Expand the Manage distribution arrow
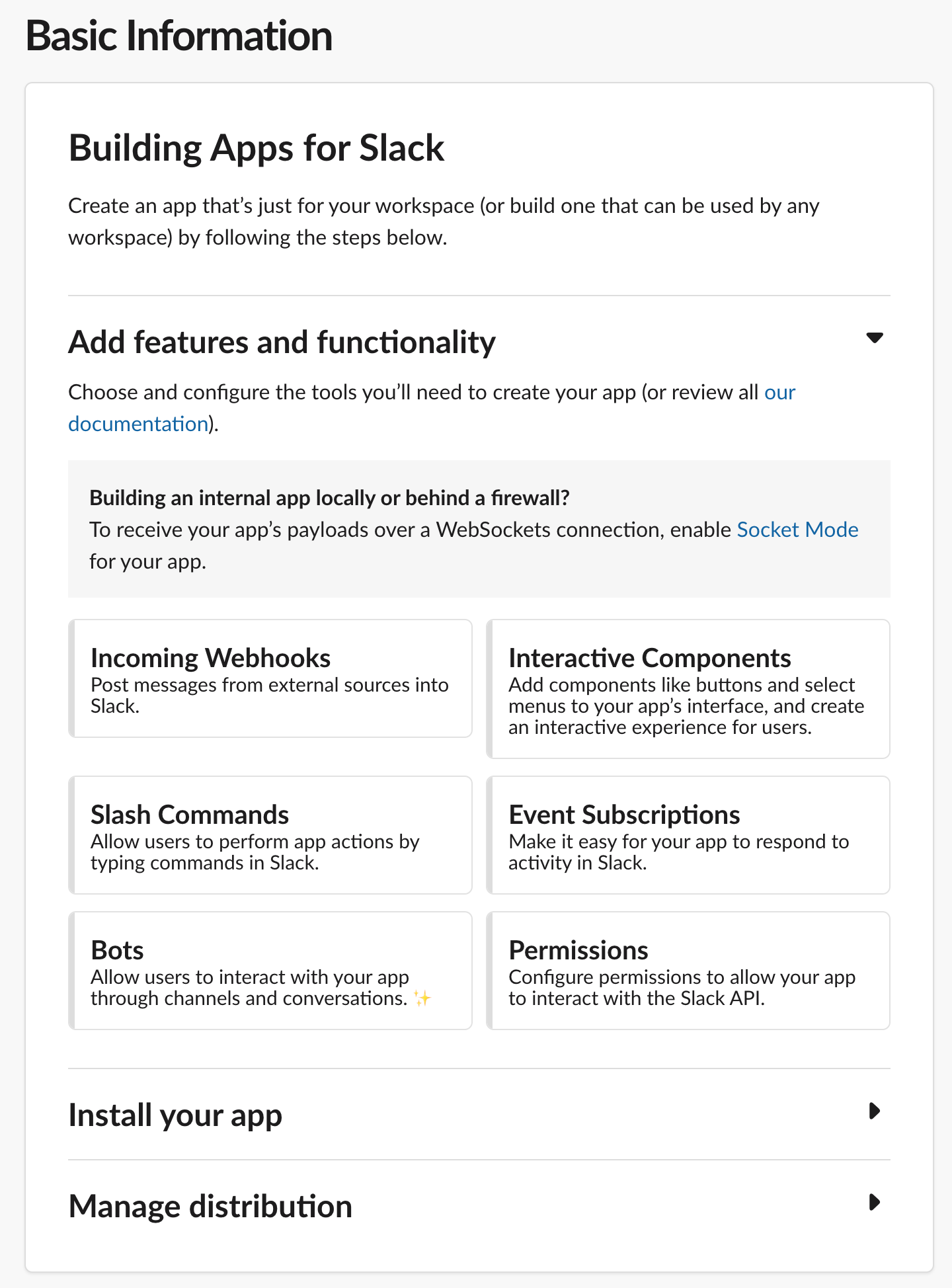Image resolution: width=952 pixels, height=1288 pixels. (x=874, y=1202)
